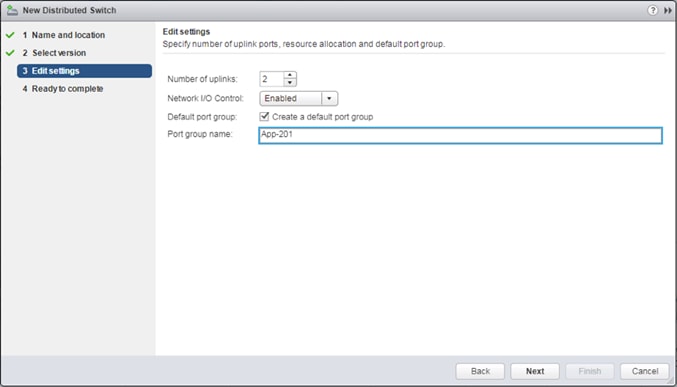
Task: Click the Cancel button
Action: point(645,371)
